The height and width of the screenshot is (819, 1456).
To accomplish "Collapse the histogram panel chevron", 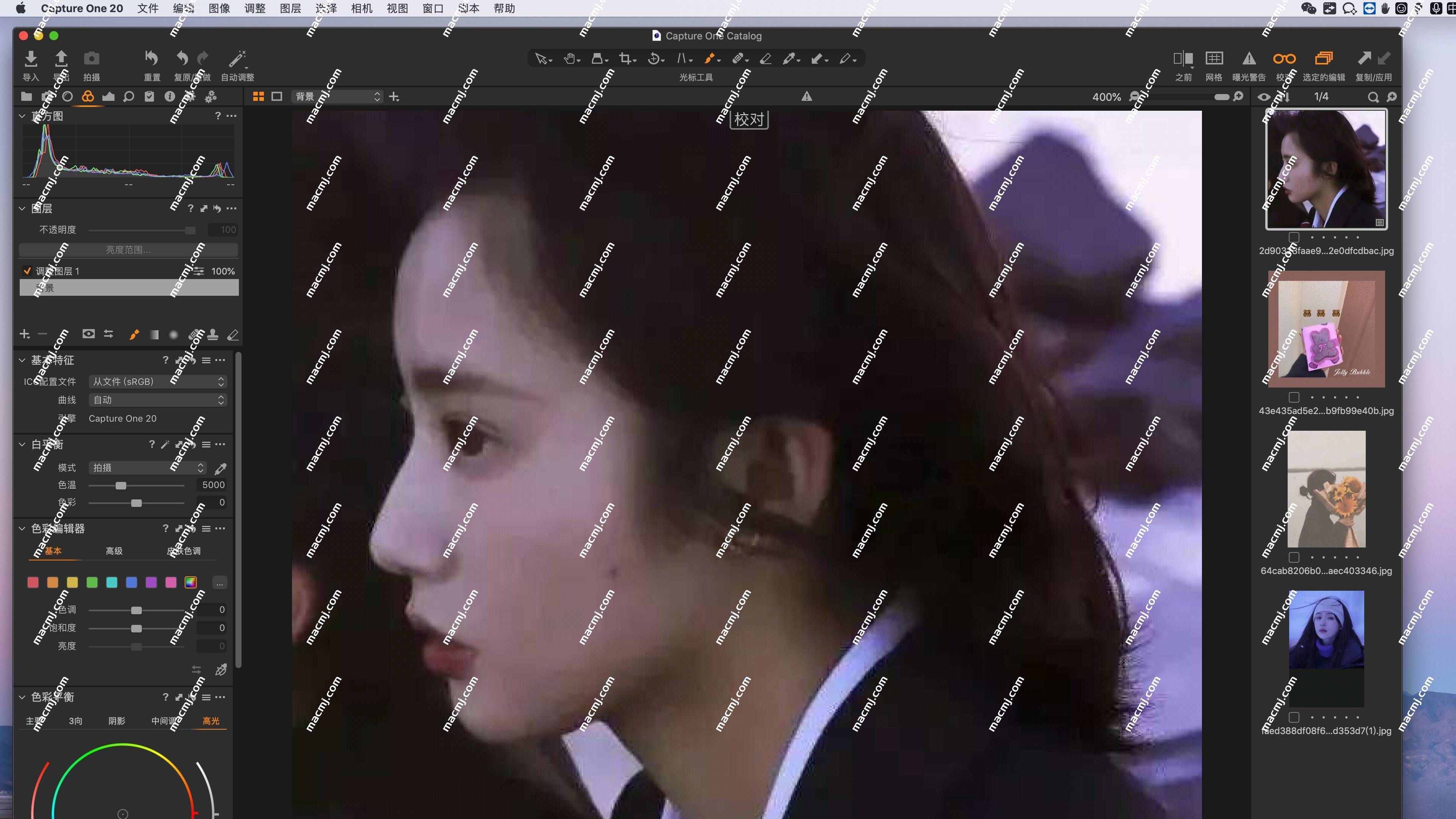I will pyautogui.click(x=22, y=116).
